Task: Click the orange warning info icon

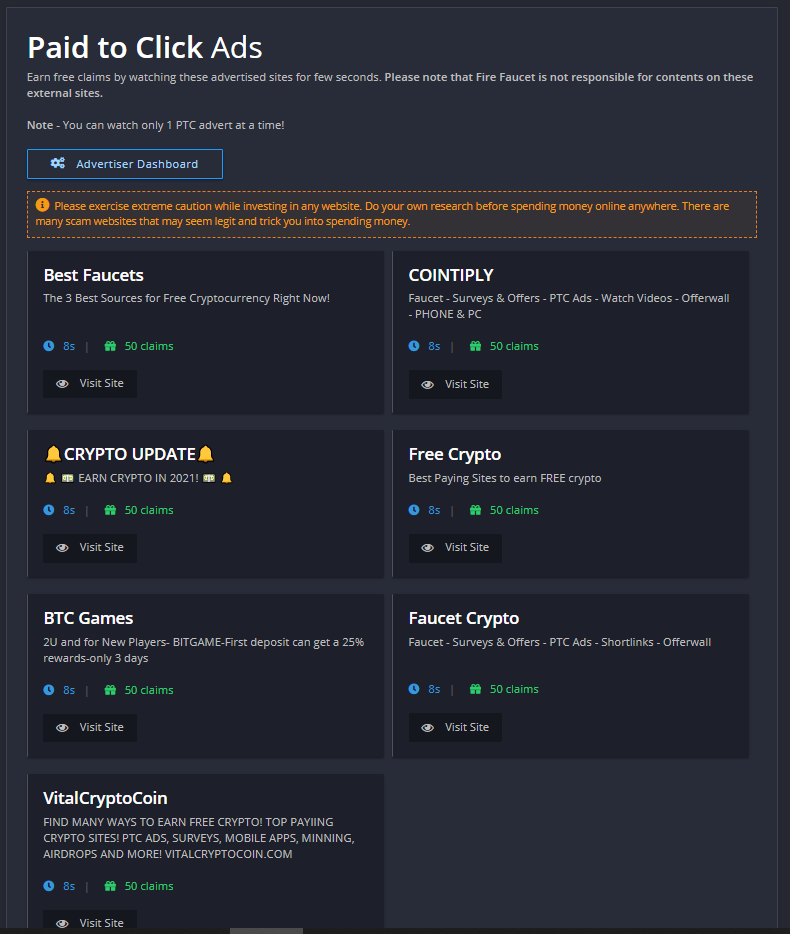Action: pos(42,205)
